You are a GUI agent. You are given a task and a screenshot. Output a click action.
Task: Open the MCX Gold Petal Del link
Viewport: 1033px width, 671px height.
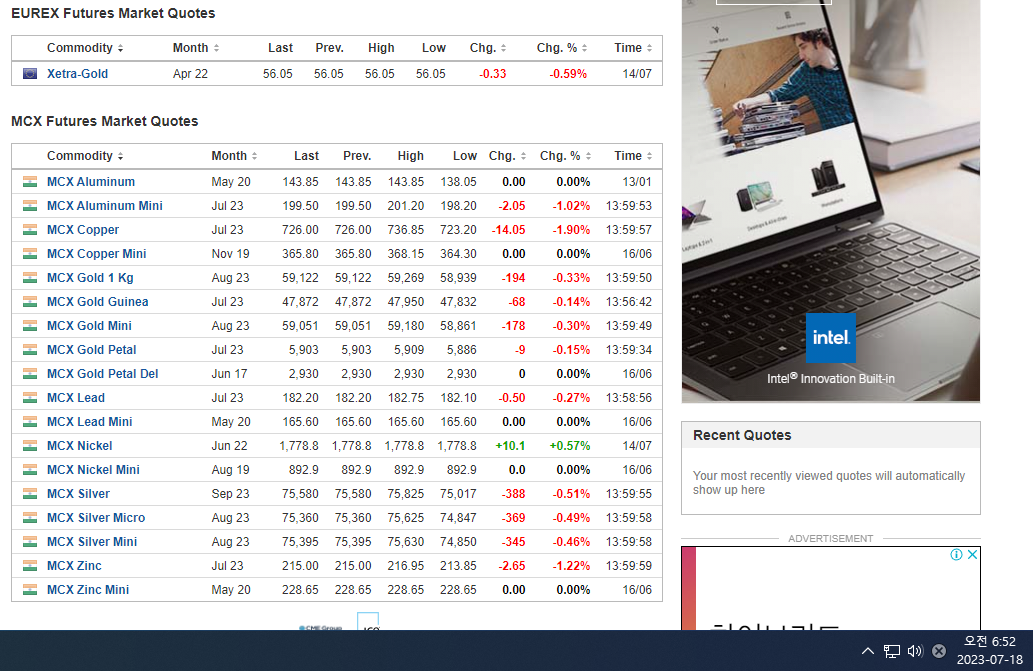click(103, 374)
